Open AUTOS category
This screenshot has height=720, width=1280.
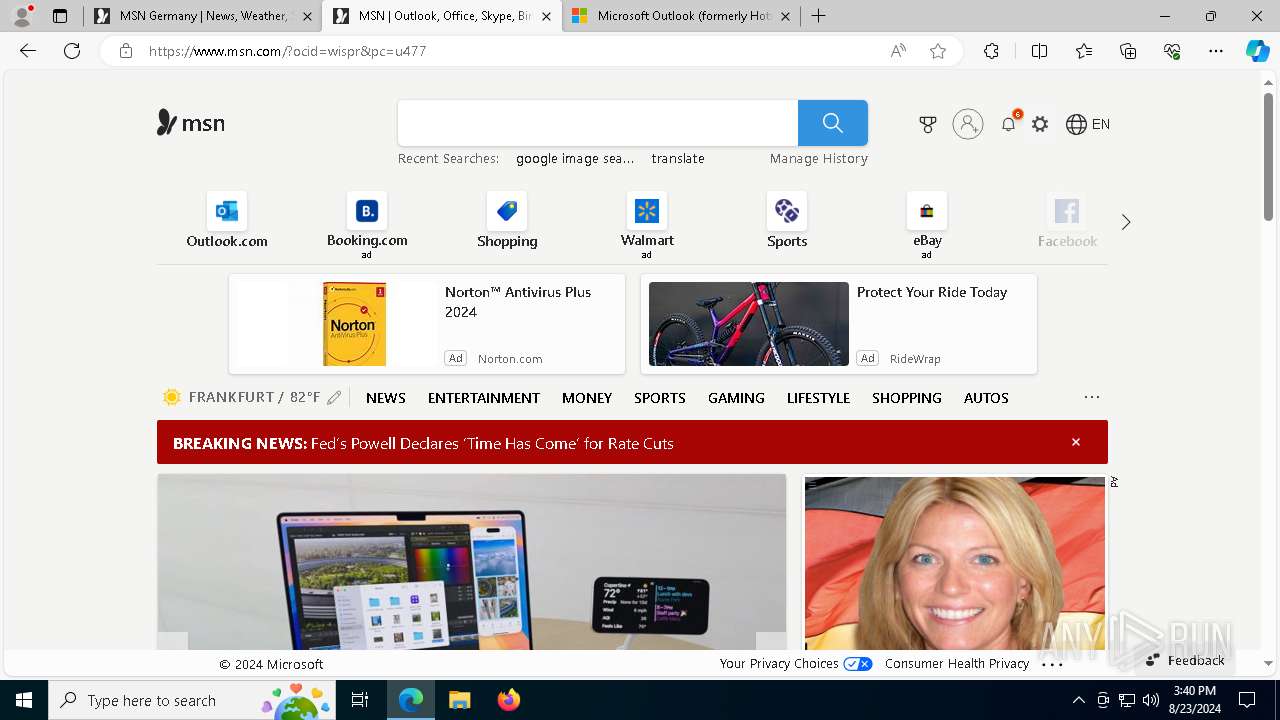986,398
